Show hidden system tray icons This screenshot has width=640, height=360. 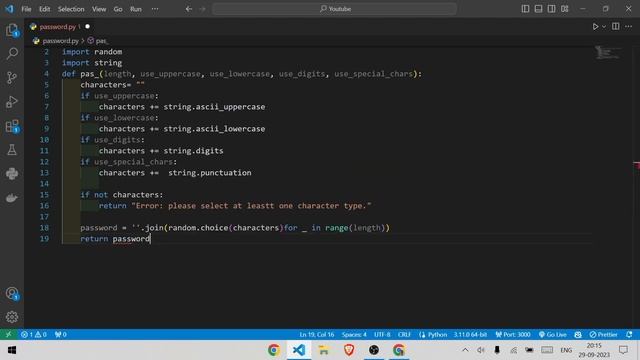pyautogui.click(x=465, y=350)
